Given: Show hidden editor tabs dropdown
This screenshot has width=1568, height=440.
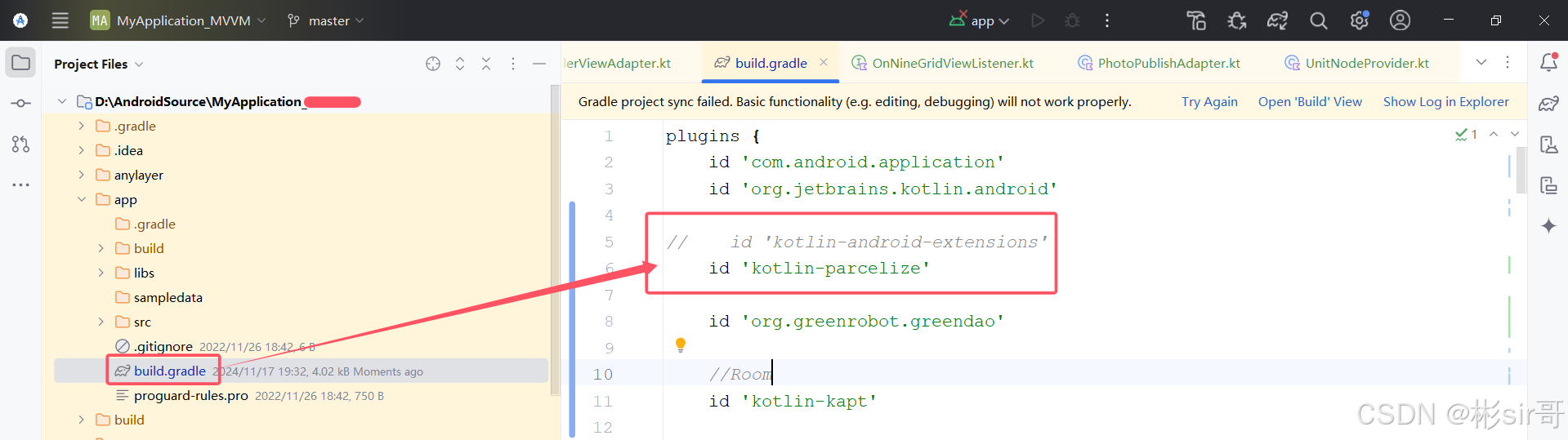Looking at the screenshot, I should [x=1481, y=63].
